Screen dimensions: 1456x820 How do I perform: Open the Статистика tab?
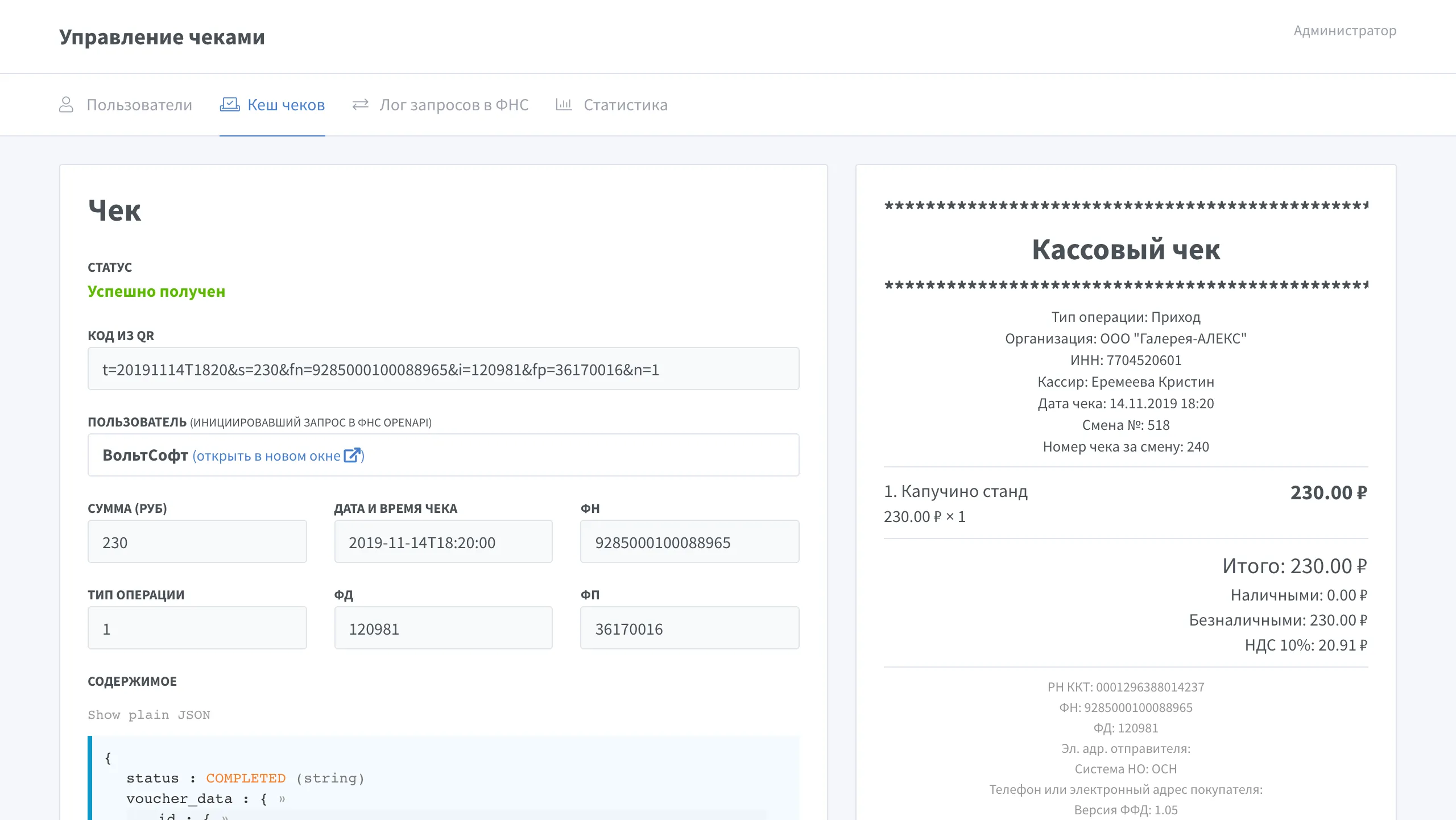click(x=626, y=104)
